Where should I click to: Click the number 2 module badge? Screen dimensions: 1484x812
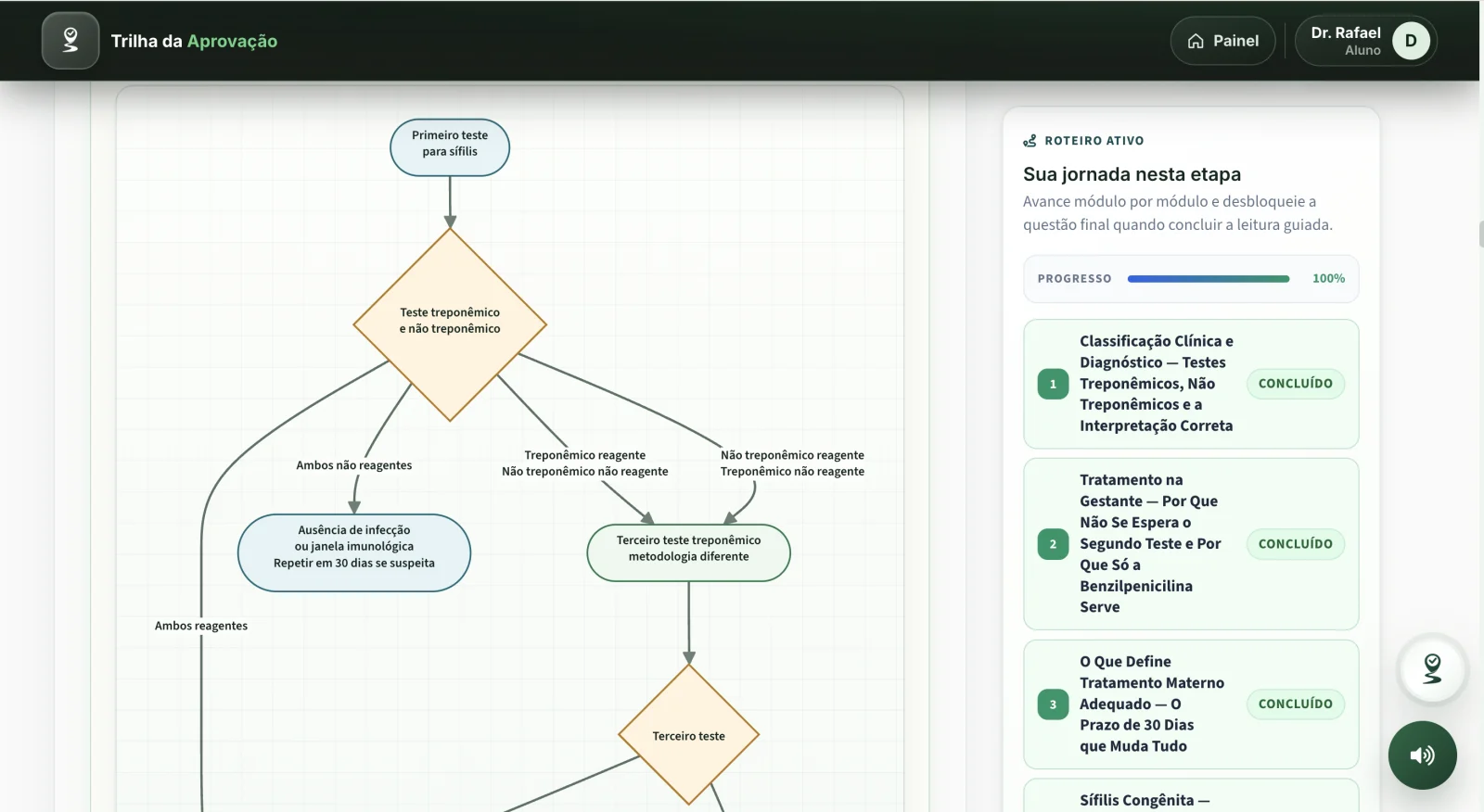pos(1053,544)
